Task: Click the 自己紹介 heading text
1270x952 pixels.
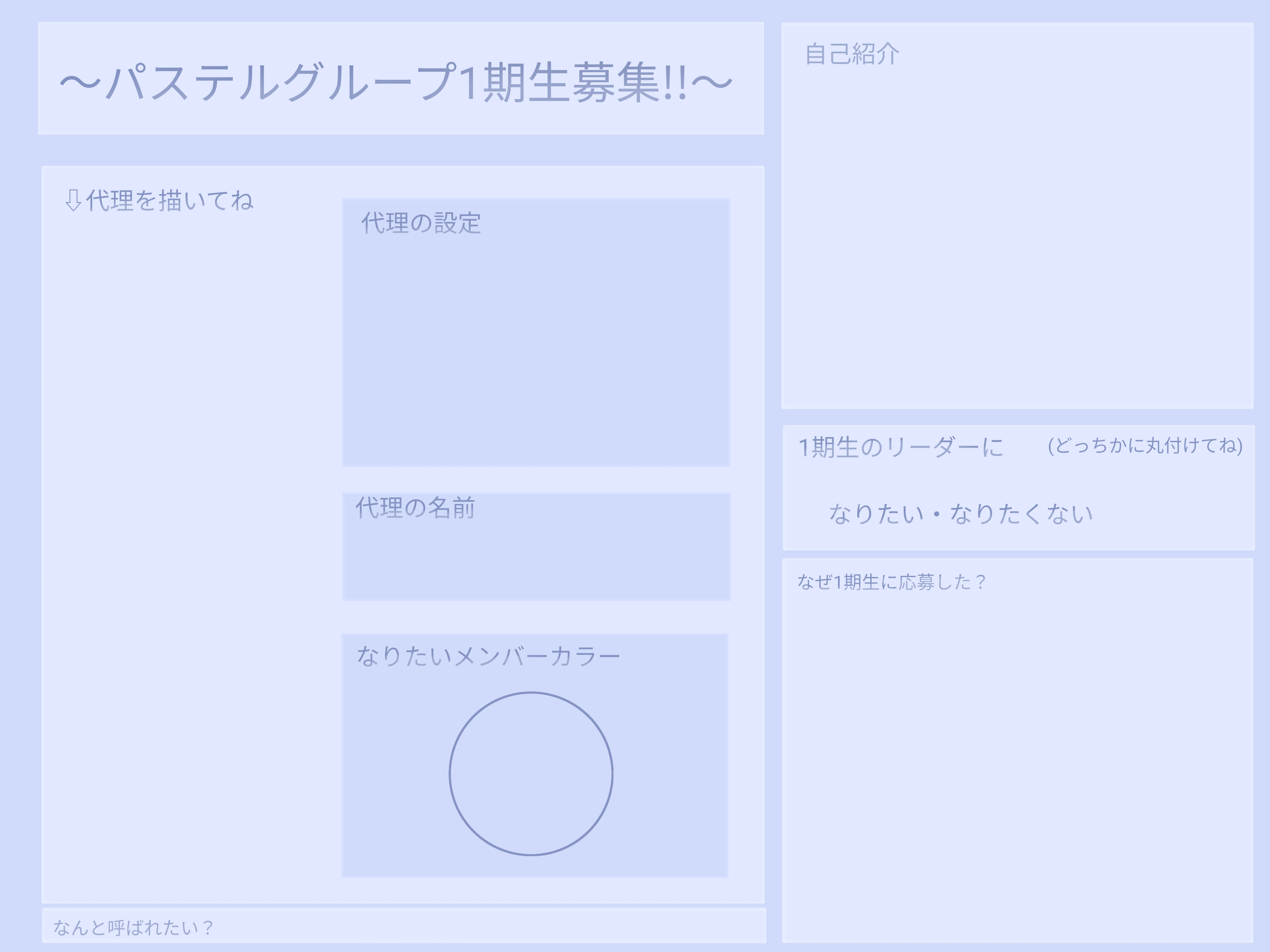Action: (x=852, y=54)
